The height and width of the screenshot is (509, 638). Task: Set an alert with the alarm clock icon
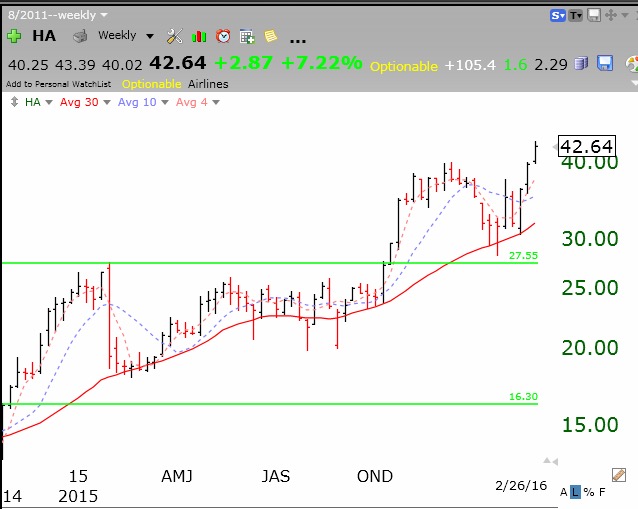223,36
